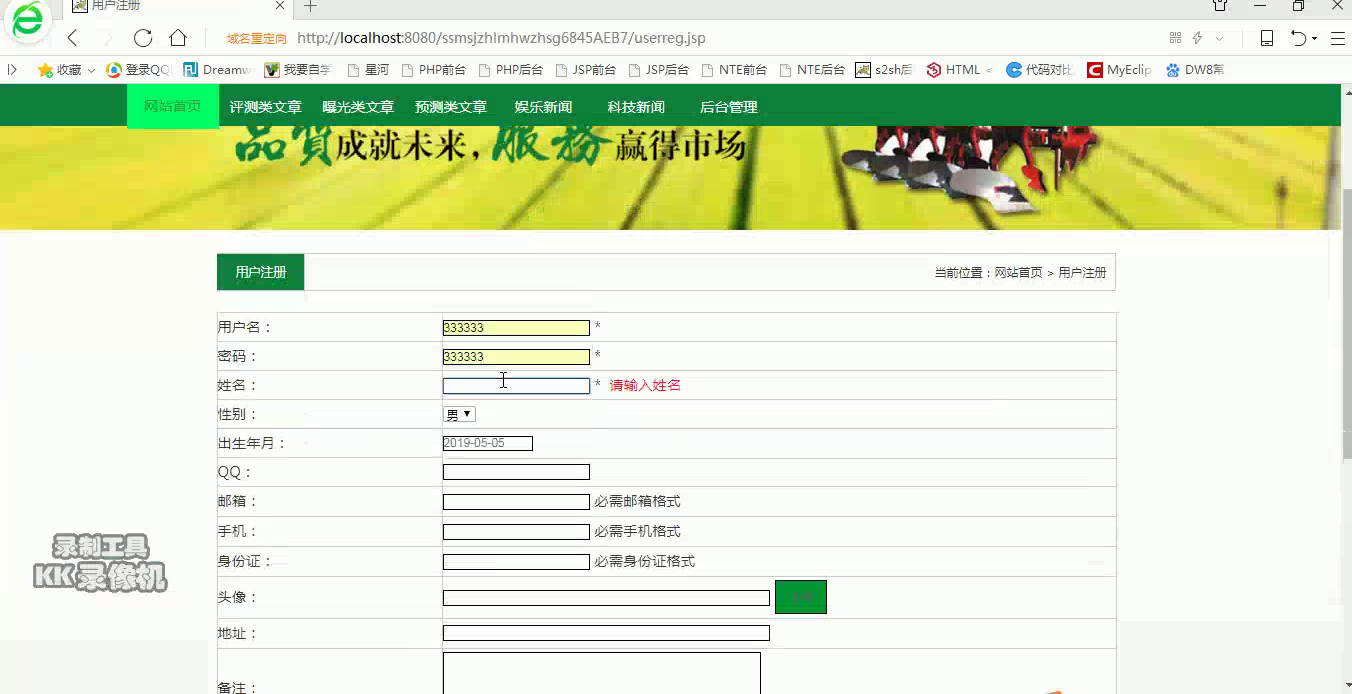Open the 我要自学 bookmark
Image resolution: width=1352 pixels, height=694 pixels.
click(x=298, y=70)
